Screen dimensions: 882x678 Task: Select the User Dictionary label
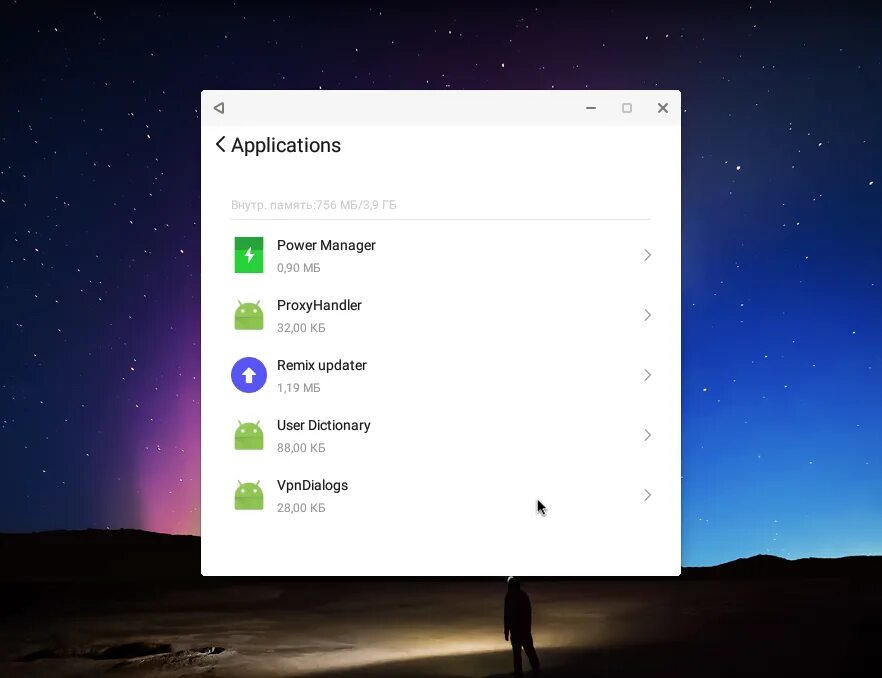(x=323, y=425)
